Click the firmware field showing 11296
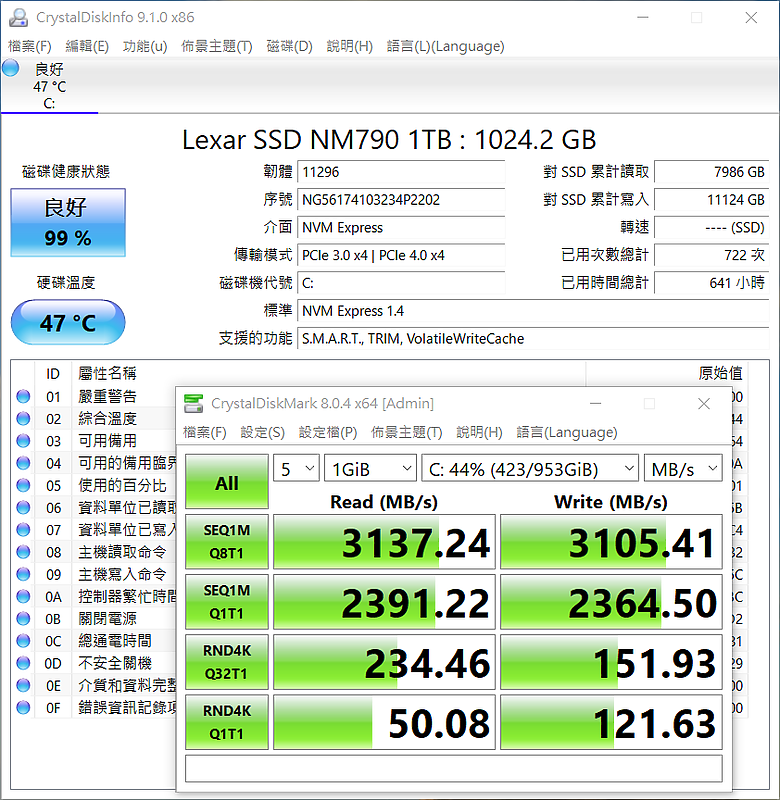 pos(401,172)
